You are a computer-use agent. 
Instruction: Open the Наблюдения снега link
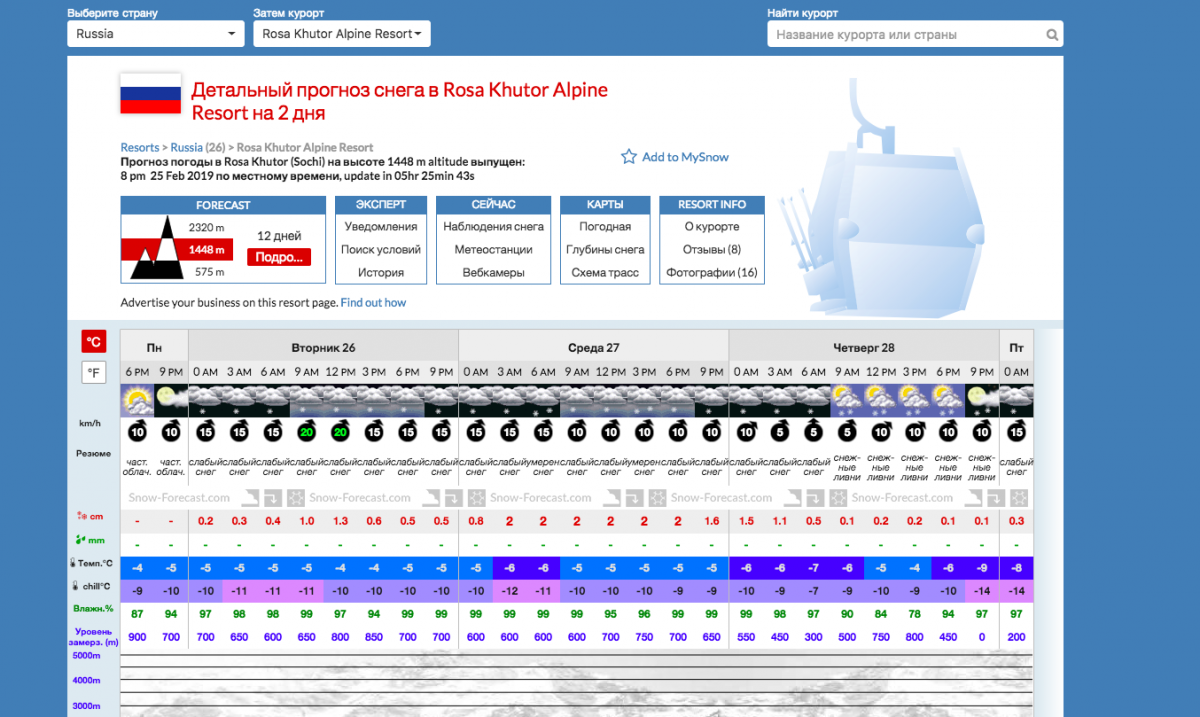(494, 227)
